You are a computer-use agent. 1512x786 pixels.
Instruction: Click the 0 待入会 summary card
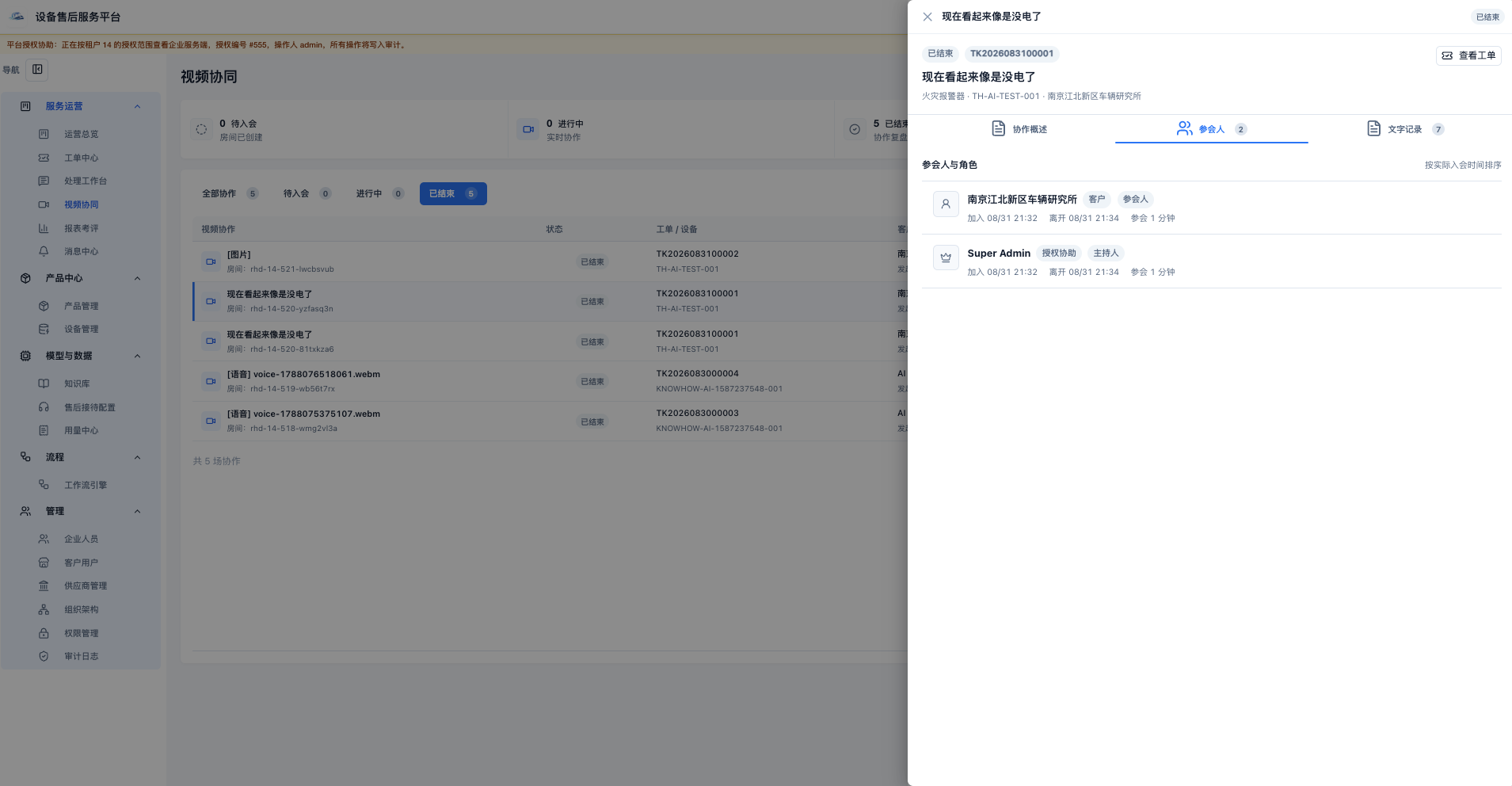click(x=345, y=130)
